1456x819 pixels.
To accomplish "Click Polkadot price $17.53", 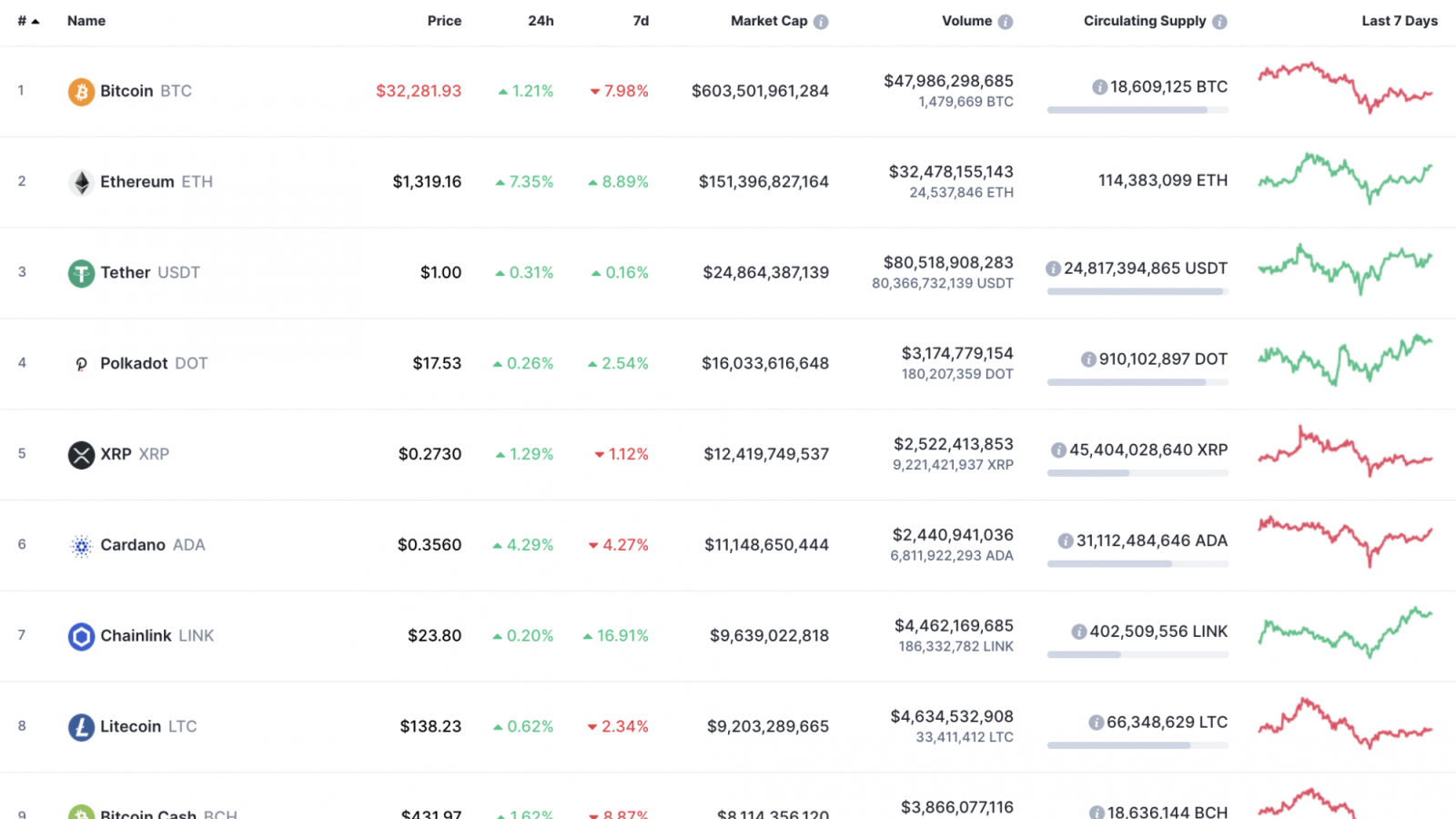I will [437, 364].
